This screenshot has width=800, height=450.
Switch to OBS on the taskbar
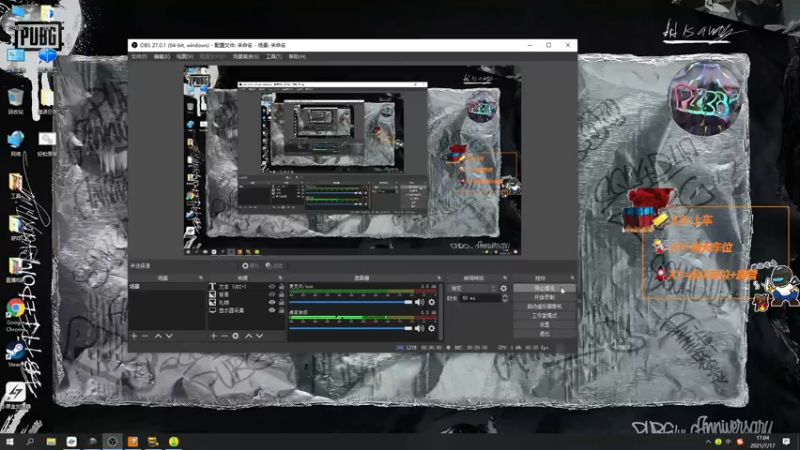pos(112,441)
